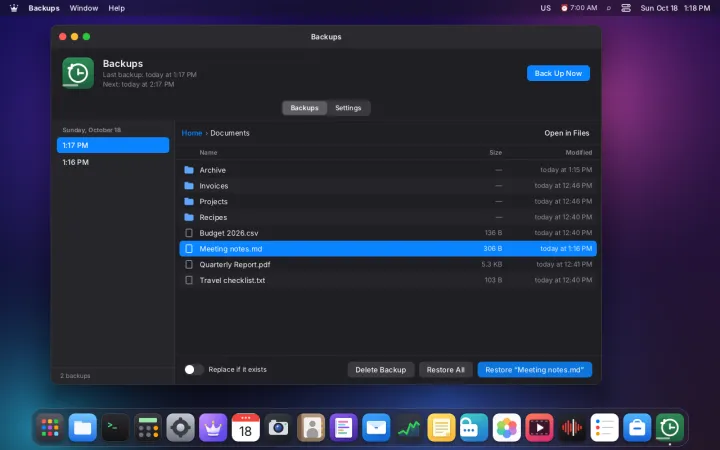The height and width of the screenshot is (450, 720).
Task: Select the 1:17 PM backup
Action: 113,145
